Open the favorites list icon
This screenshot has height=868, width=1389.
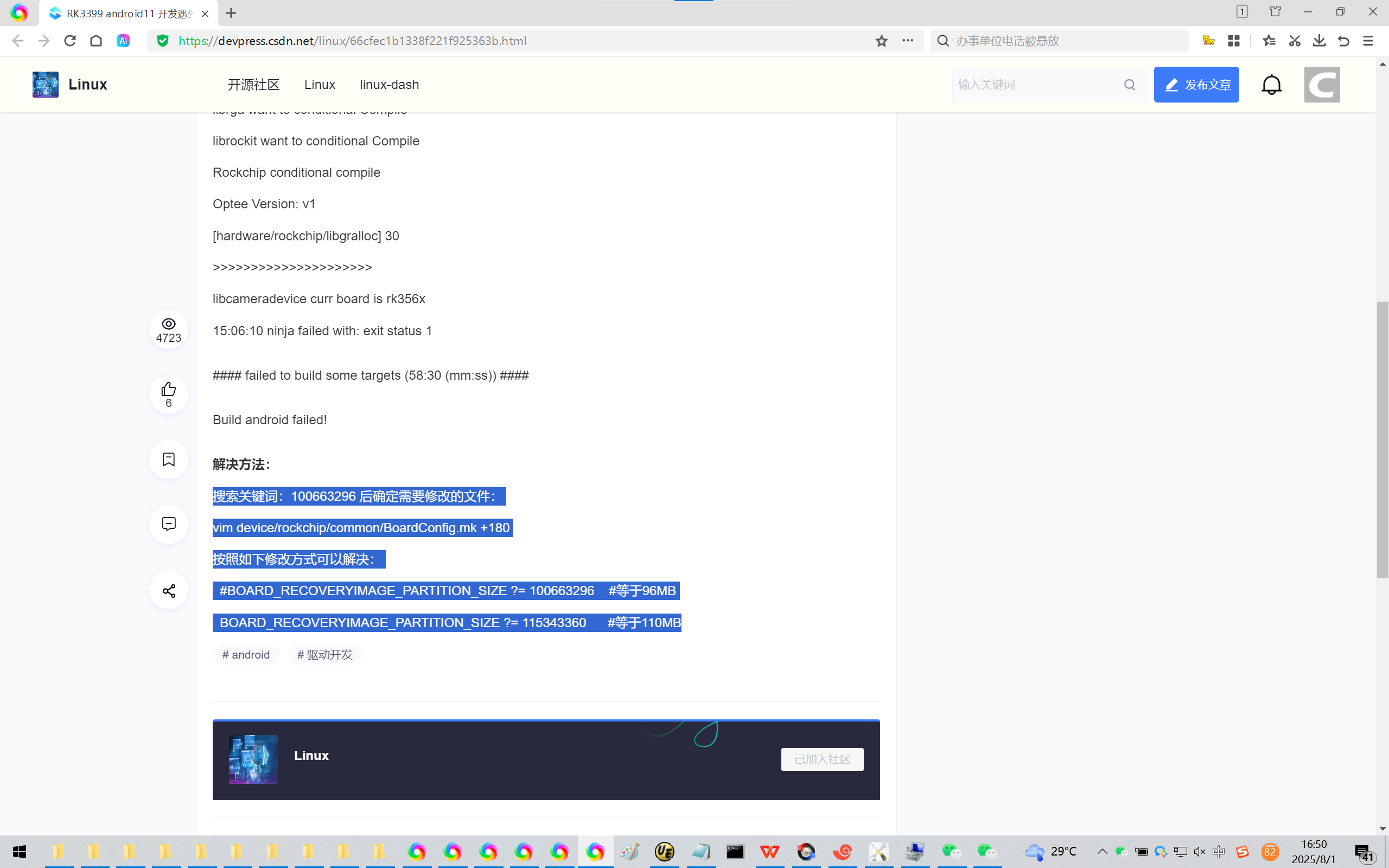click(1269, 41)
